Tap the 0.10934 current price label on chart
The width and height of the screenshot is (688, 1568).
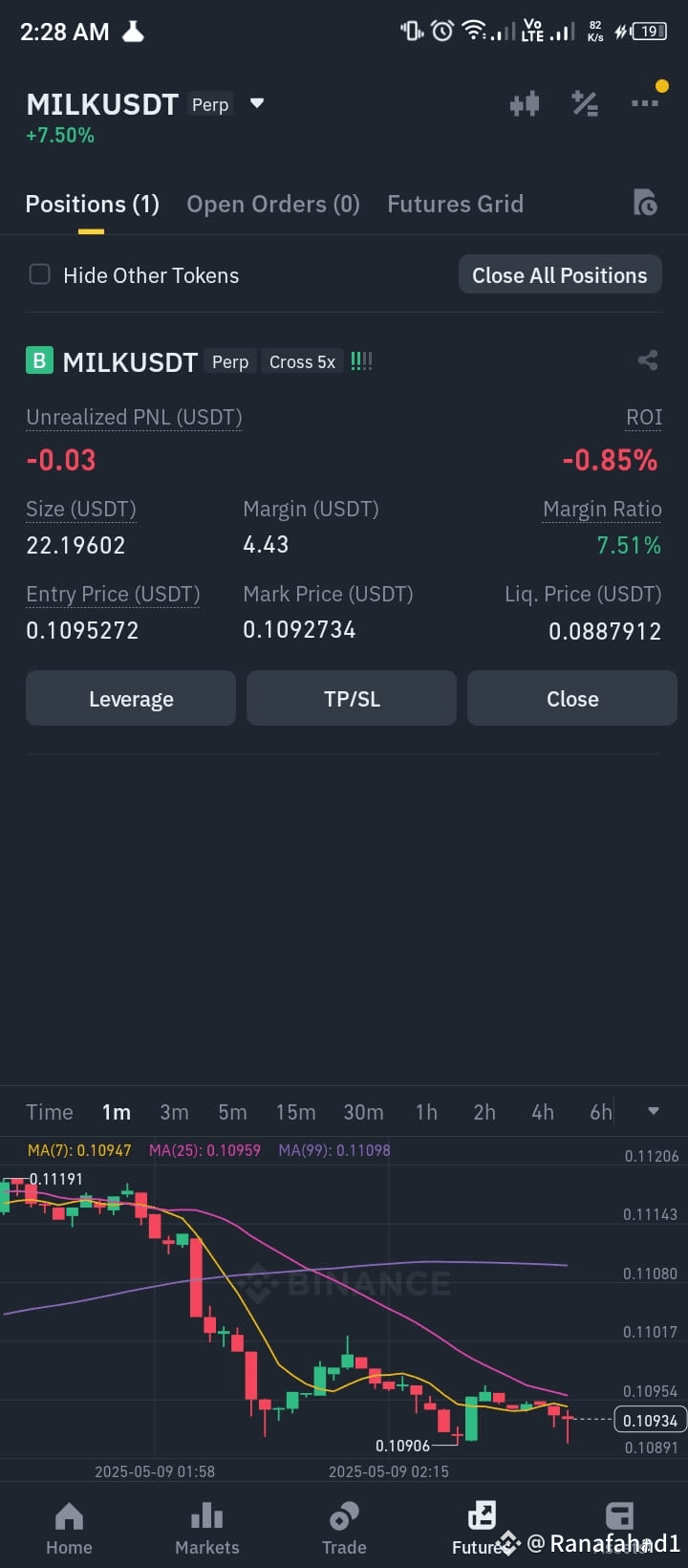(x=650, y=1420)
